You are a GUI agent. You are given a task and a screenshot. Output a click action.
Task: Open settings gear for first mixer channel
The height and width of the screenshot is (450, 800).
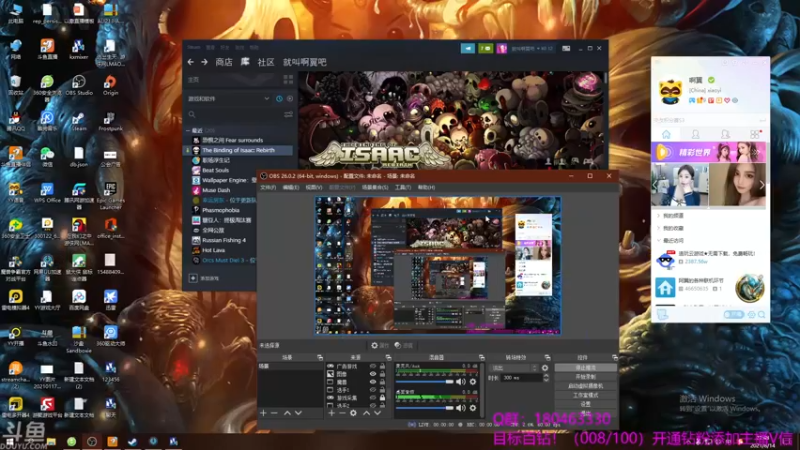(473, 382)
